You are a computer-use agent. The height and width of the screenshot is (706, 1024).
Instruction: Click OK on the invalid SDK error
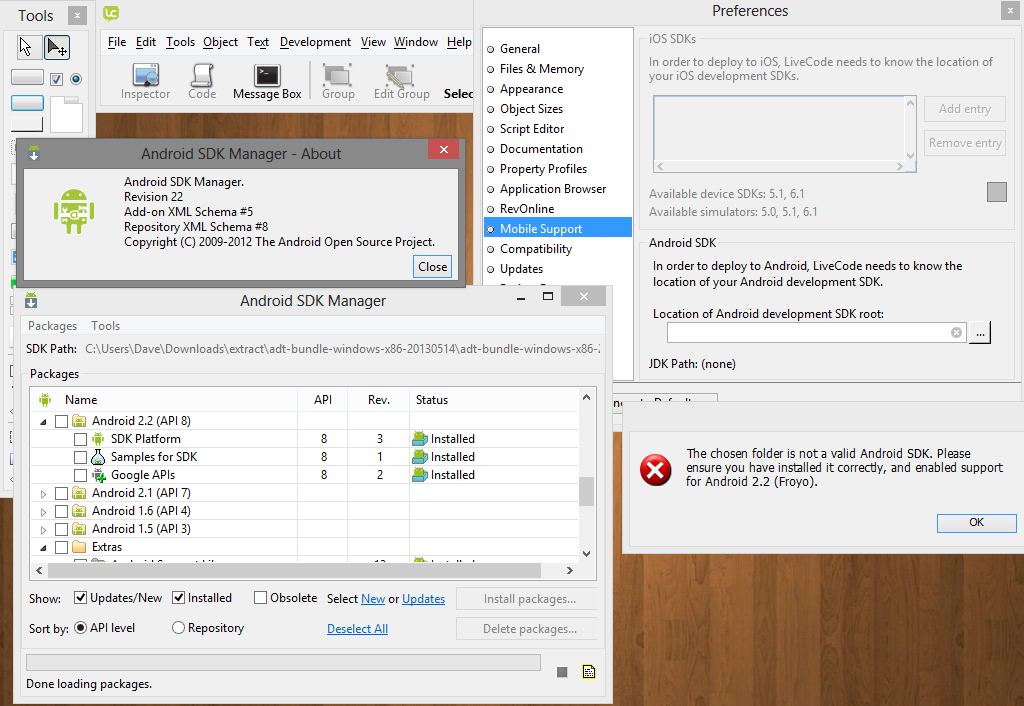976,522
